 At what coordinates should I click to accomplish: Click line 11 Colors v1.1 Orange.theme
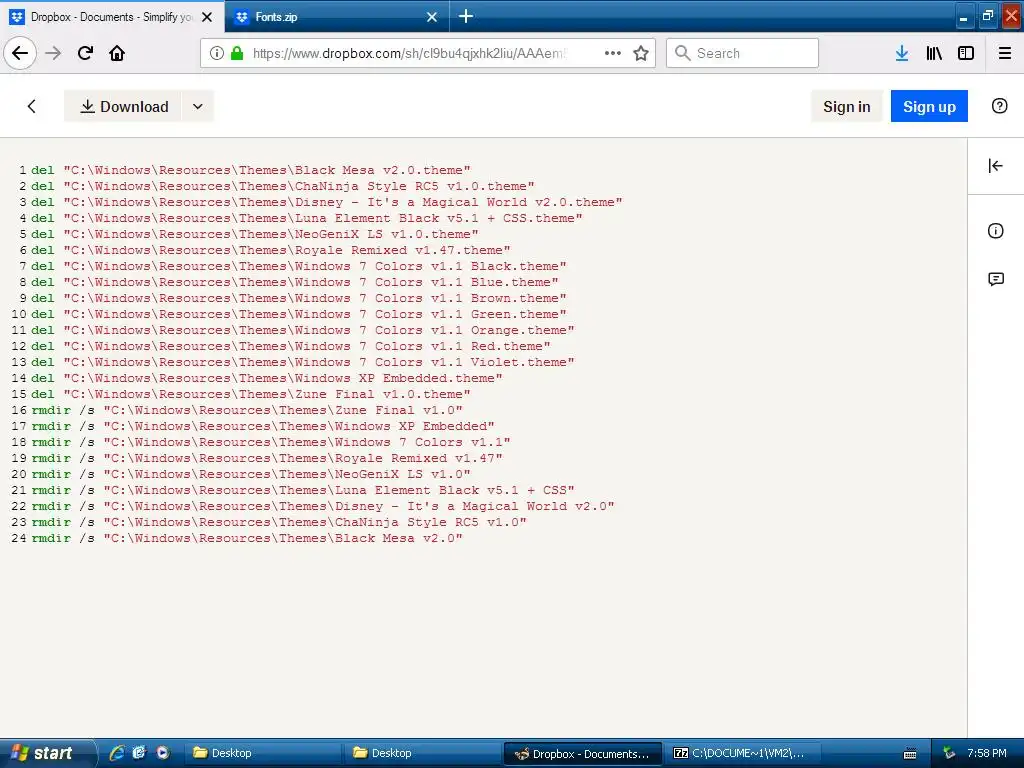tap(303, 330)
